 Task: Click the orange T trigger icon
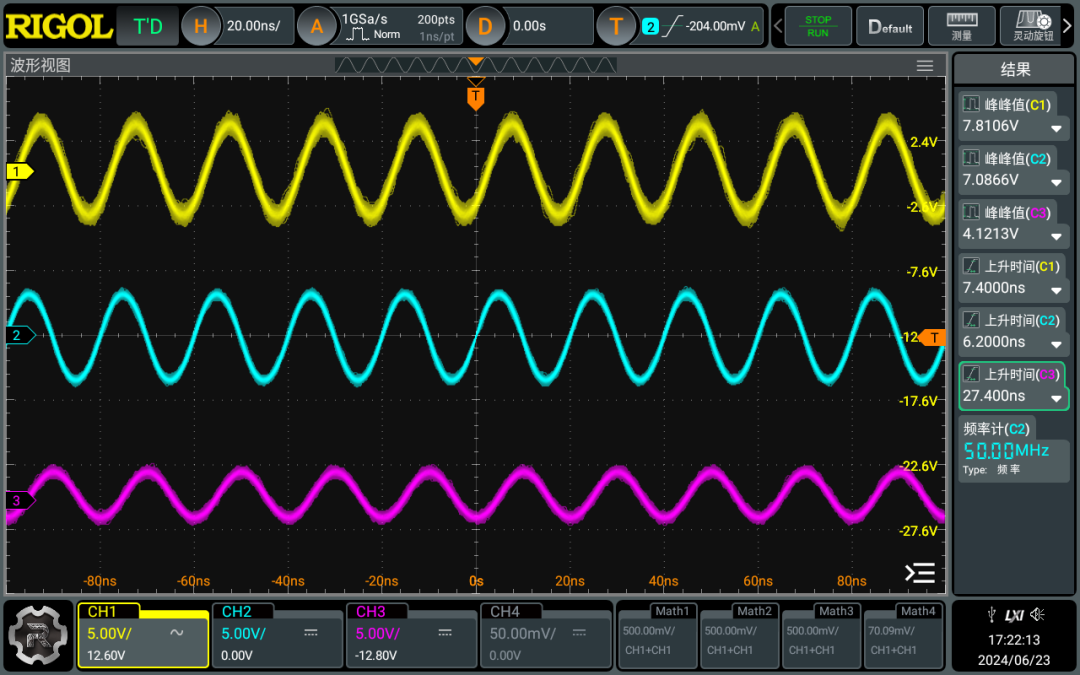point(616,26)
